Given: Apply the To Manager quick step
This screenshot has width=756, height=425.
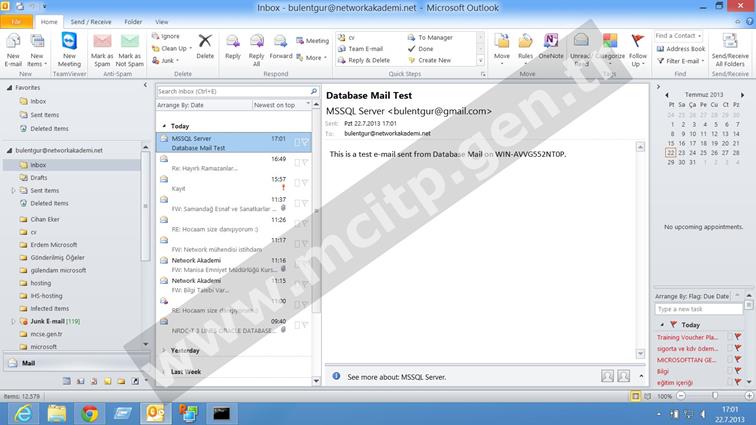Looking at the screenshot, I should [x=430, y=37].
